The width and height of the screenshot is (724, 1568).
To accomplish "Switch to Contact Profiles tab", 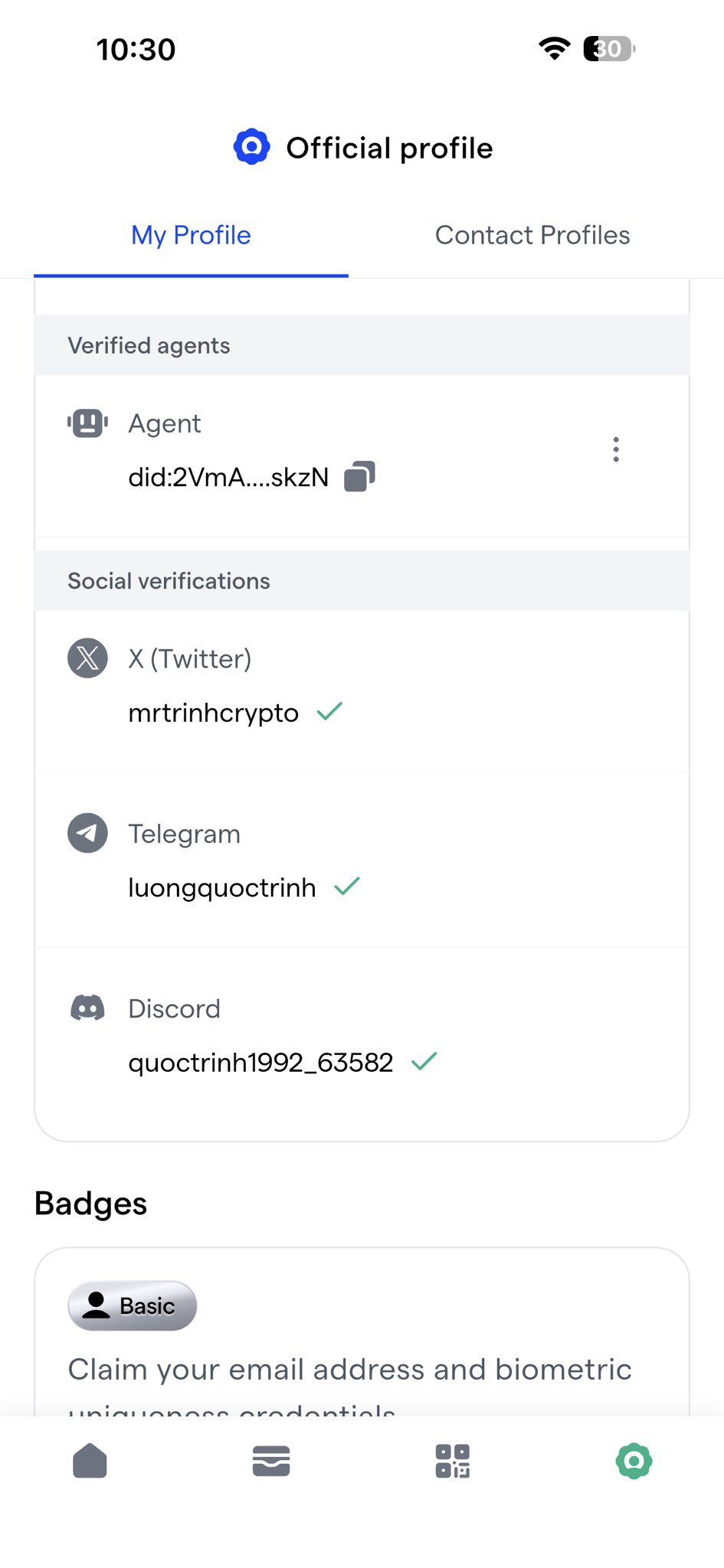I will 532,235.
